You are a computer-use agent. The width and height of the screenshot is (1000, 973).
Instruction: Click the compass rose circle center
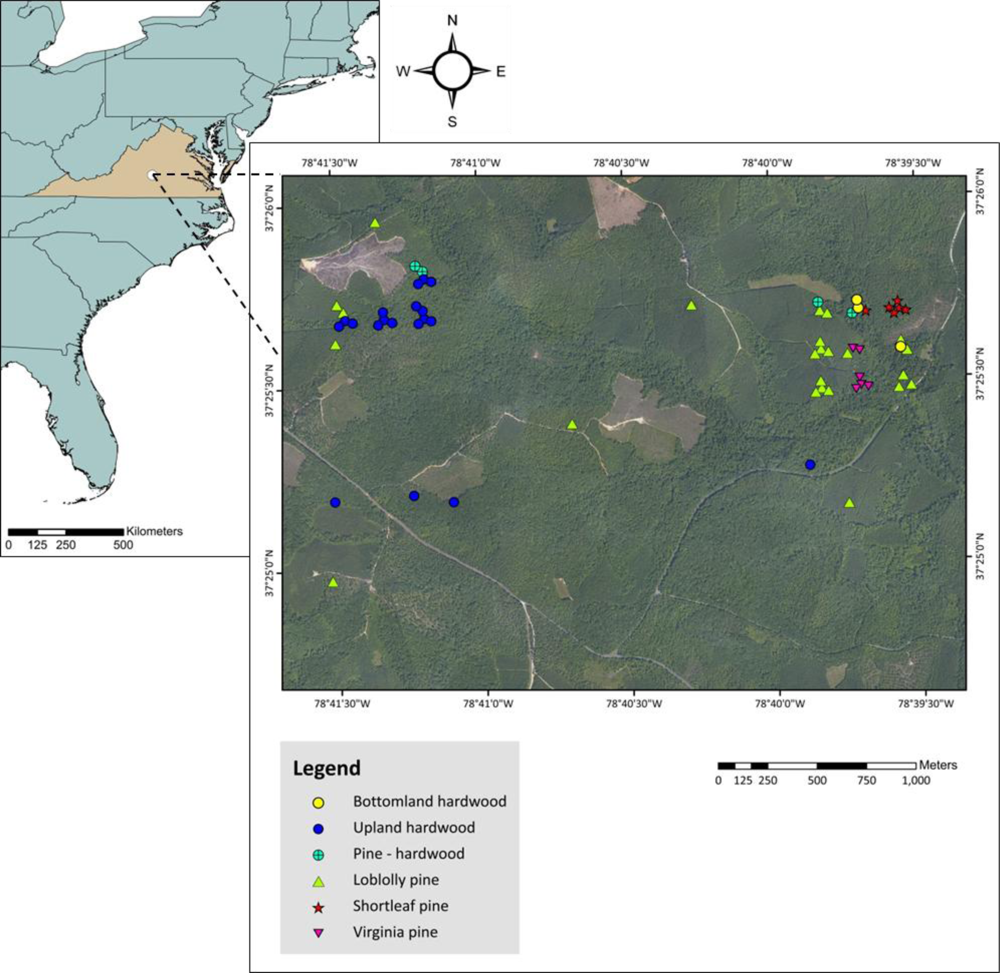452,70
